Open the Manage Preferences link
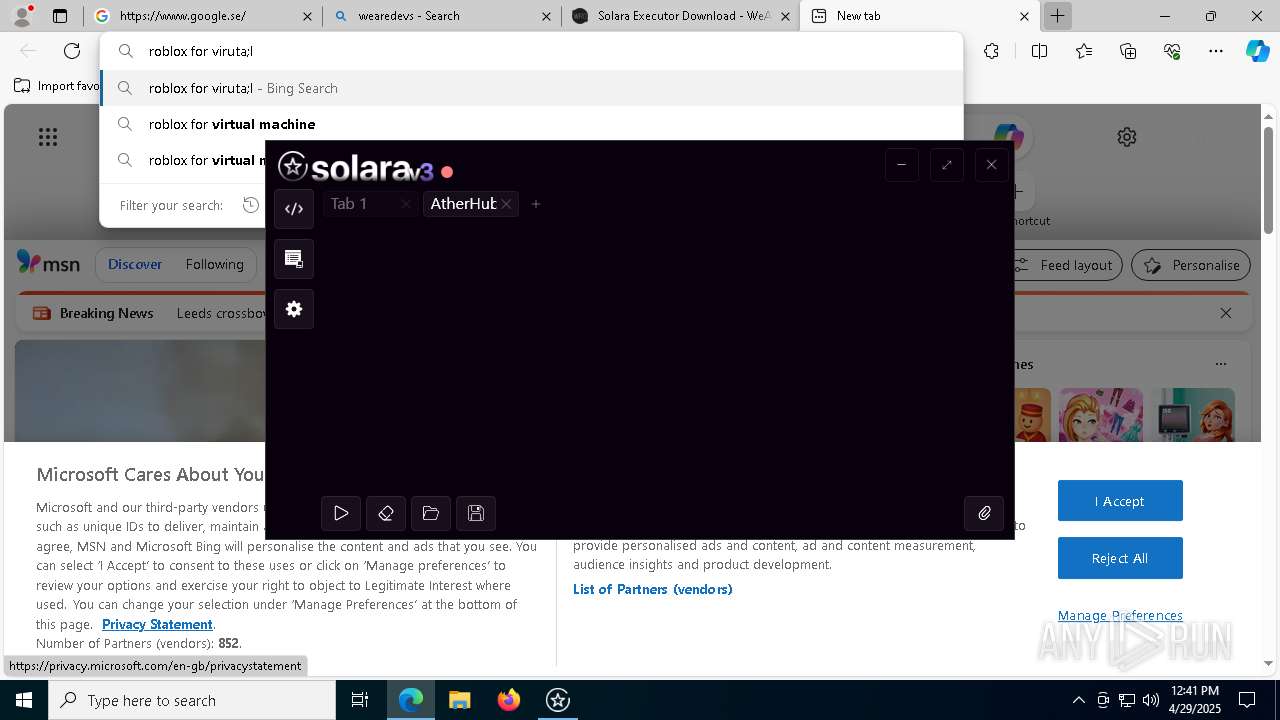The height and width of the screenshot is (720, 1280). [1120, 615]
